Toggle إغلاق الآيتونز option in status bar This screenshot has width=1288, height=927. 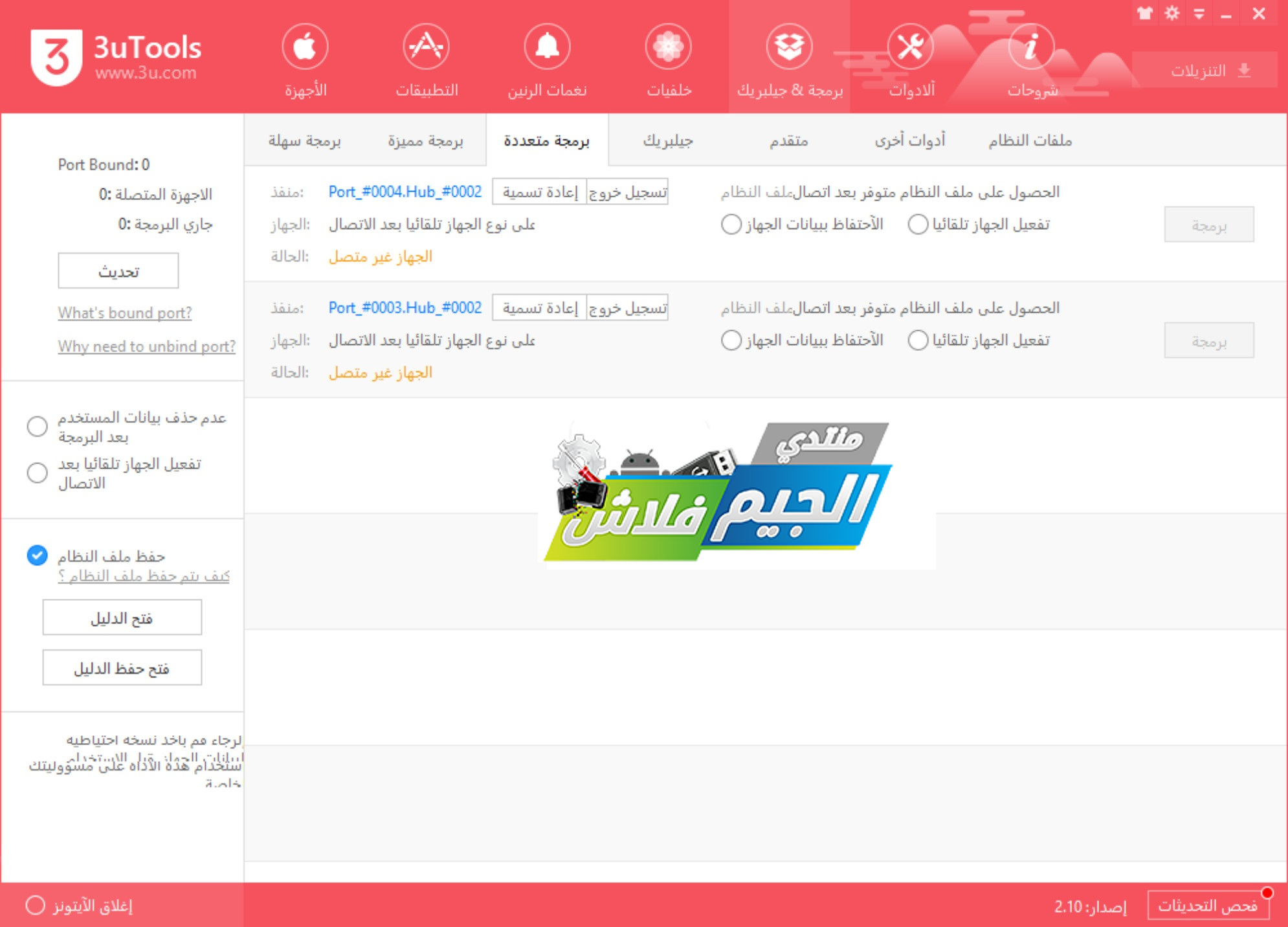(x=35, y=905)
